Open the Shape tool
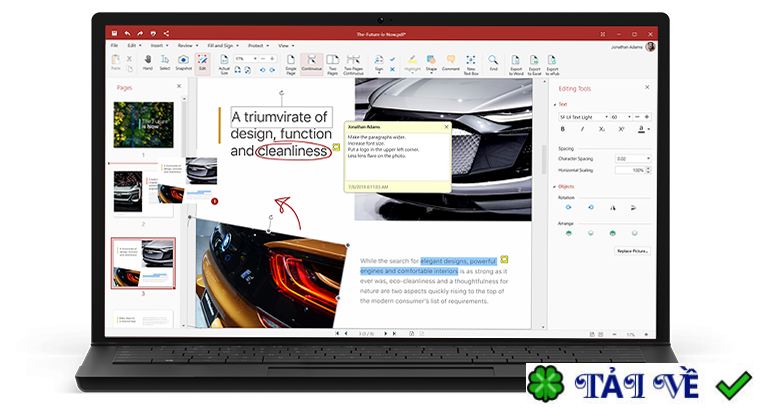 click(431, 63)
